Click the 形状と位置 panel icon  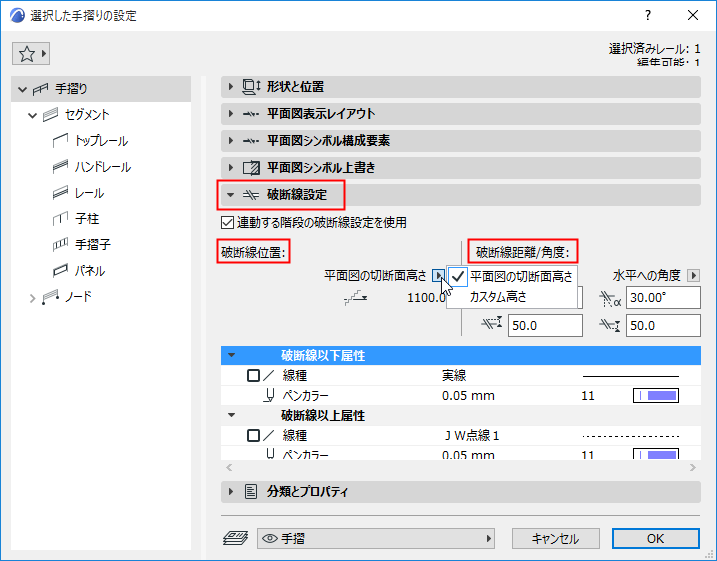point(251,86)
